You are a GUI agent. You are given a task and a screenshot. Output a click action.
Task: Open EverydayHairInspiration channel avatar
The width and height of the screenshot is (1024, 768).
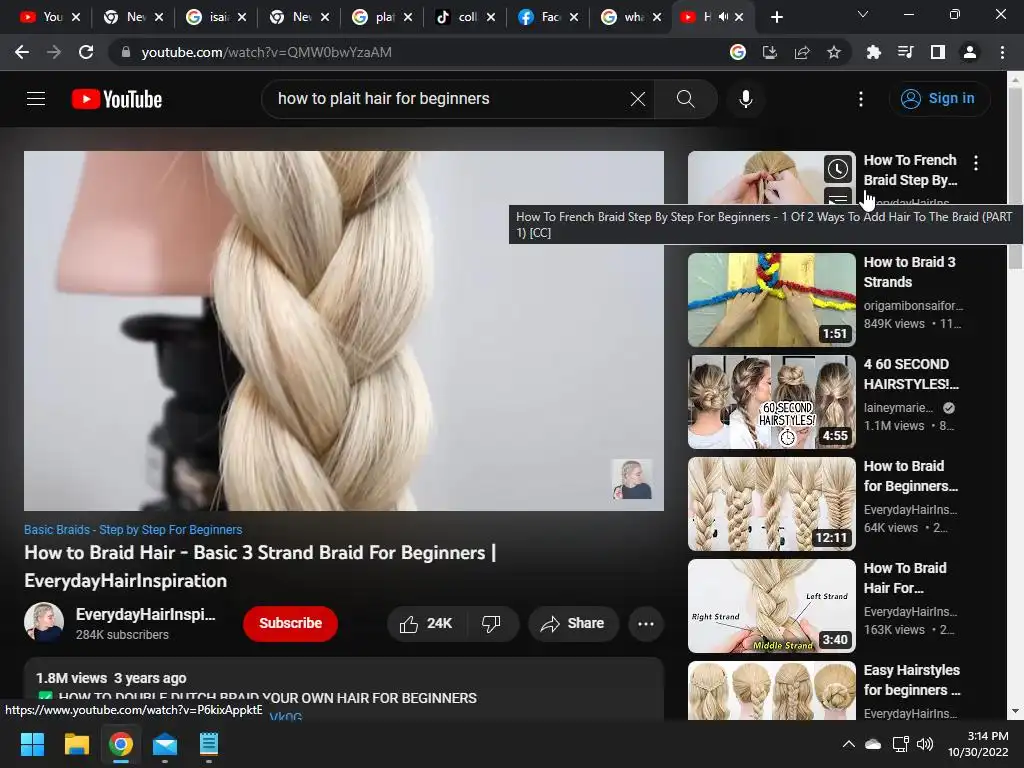point(44,622)
